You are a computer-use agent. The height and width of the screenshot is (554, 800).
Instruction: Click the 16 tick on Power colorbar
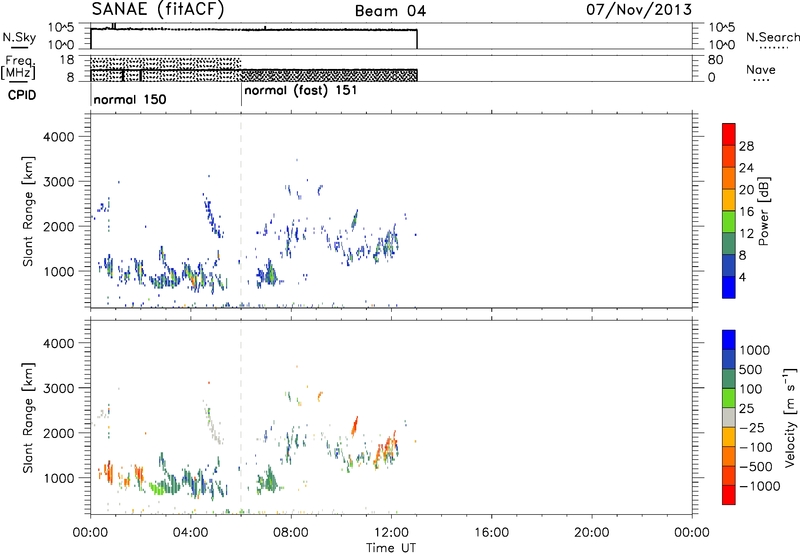(746, 212)
